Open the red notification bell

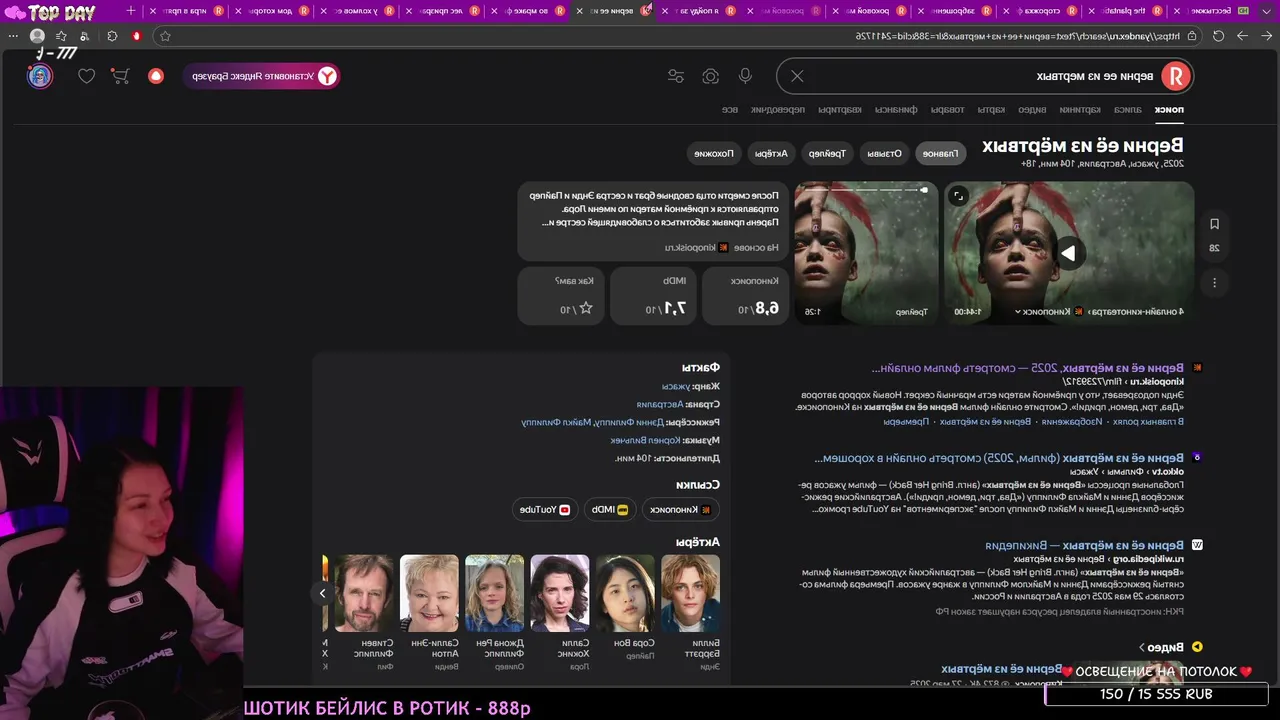(x=156, y=76)
